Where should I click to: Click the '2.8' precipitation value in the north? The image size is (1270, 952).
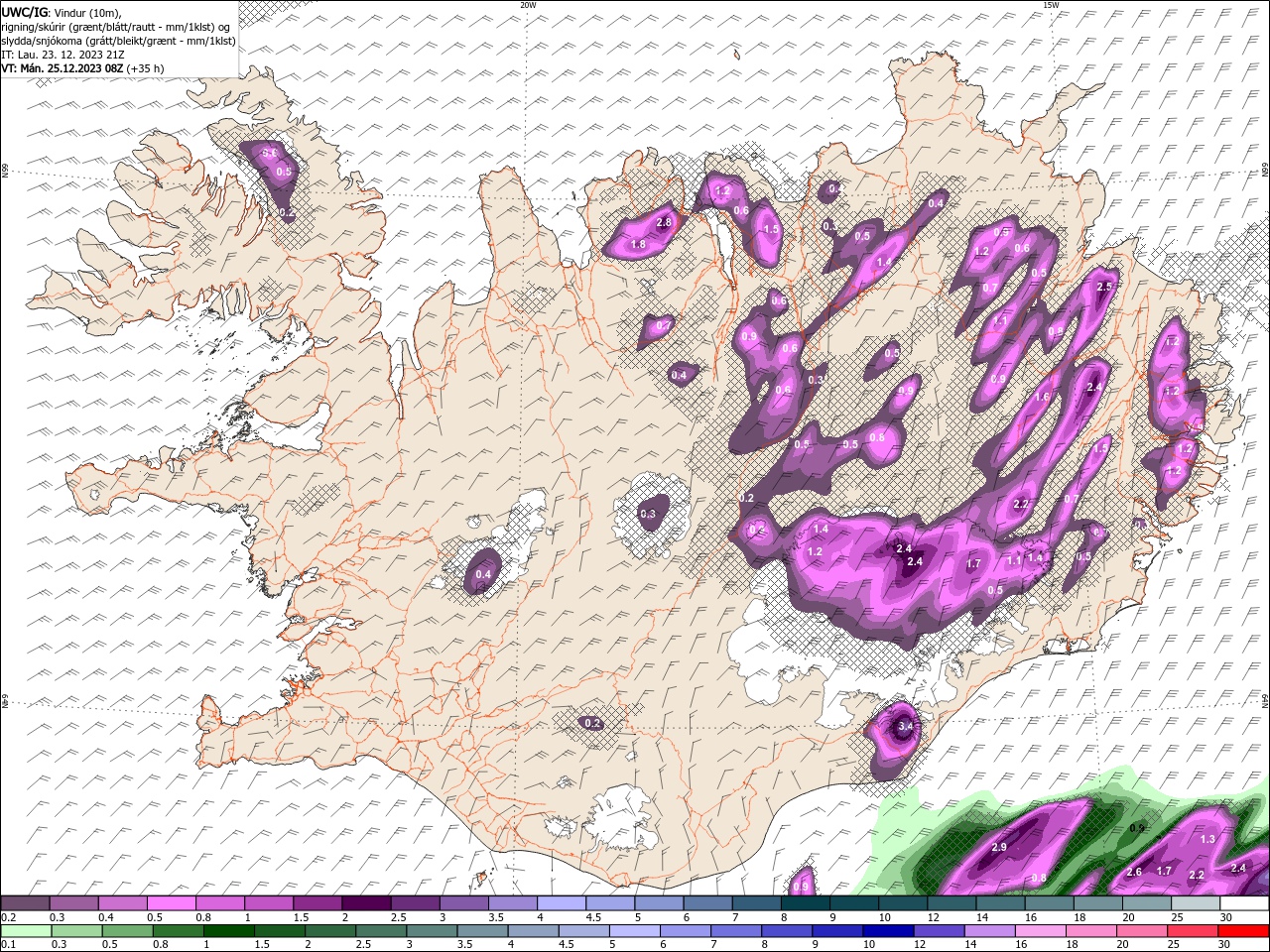[664, 222]
